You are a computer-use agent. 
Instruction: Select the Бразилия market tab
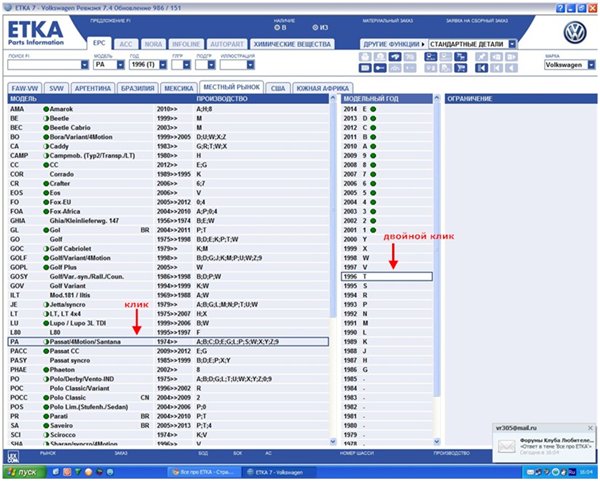coord(137,88)
